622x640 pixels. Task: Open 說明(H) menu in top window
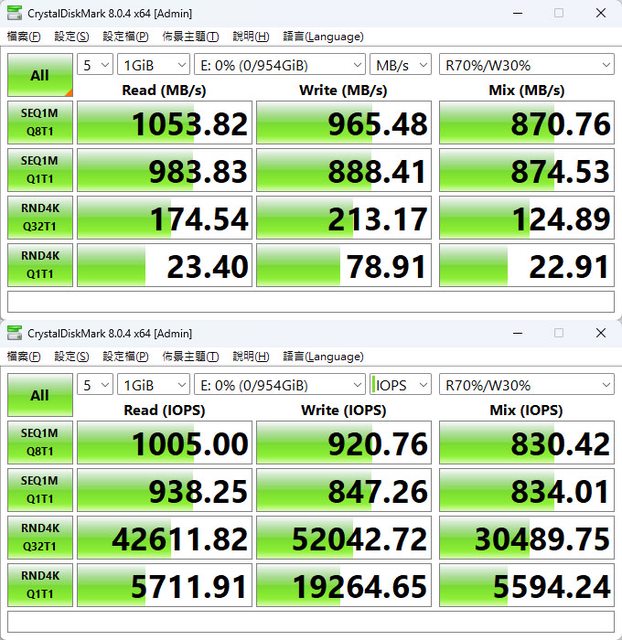point(251,36)
